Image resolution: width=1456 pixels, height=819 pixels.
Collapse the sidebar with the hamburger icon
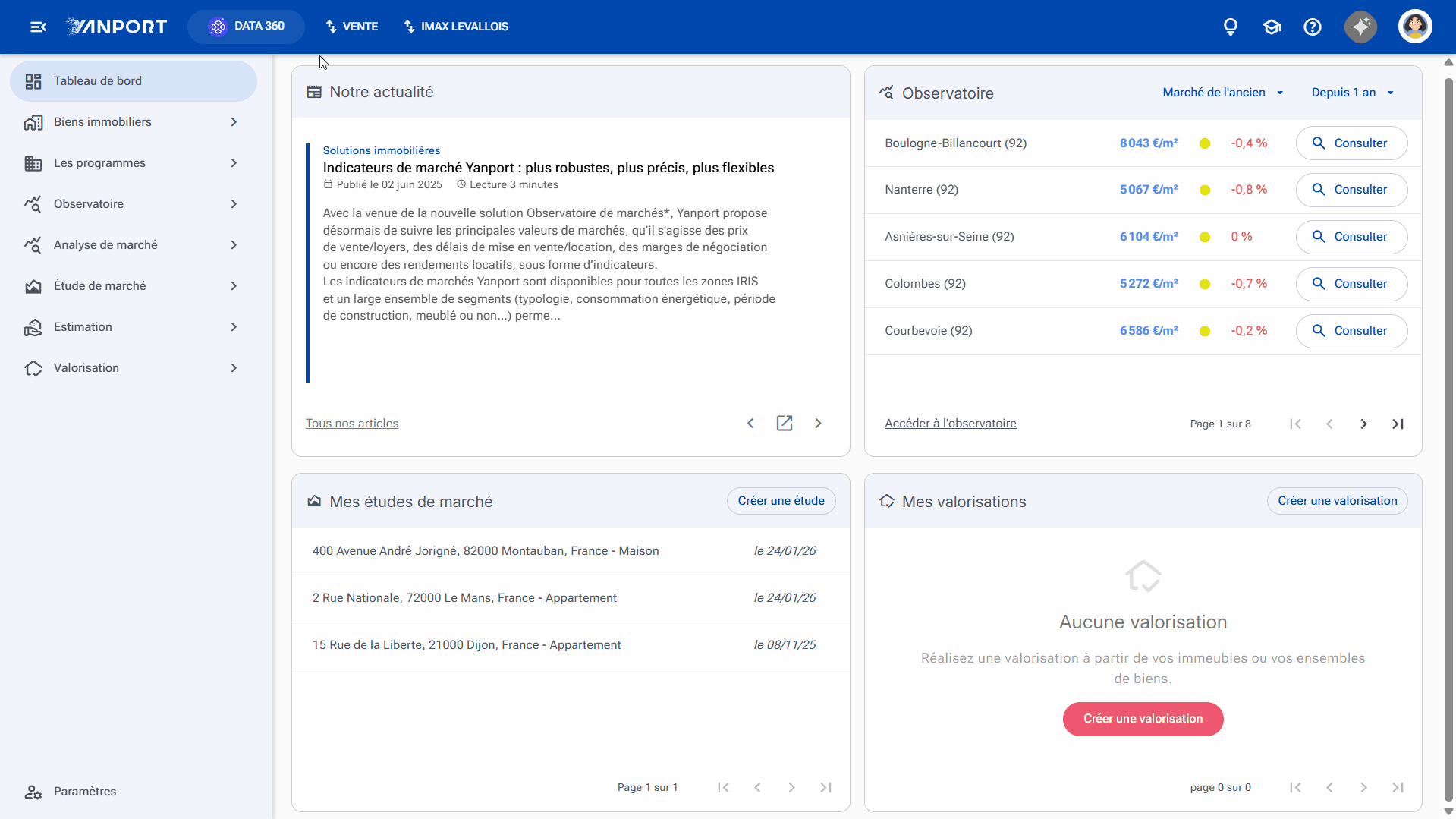pos(38,27)
